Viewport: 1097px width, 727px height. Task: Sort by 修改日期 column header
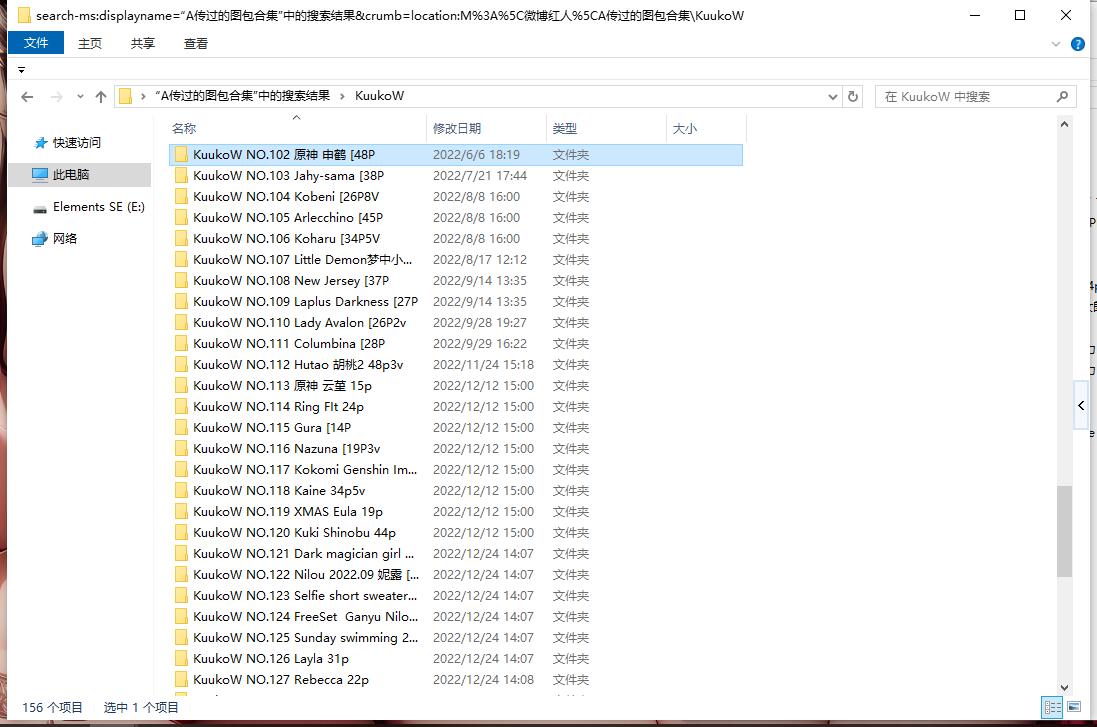tap(486, 129)
